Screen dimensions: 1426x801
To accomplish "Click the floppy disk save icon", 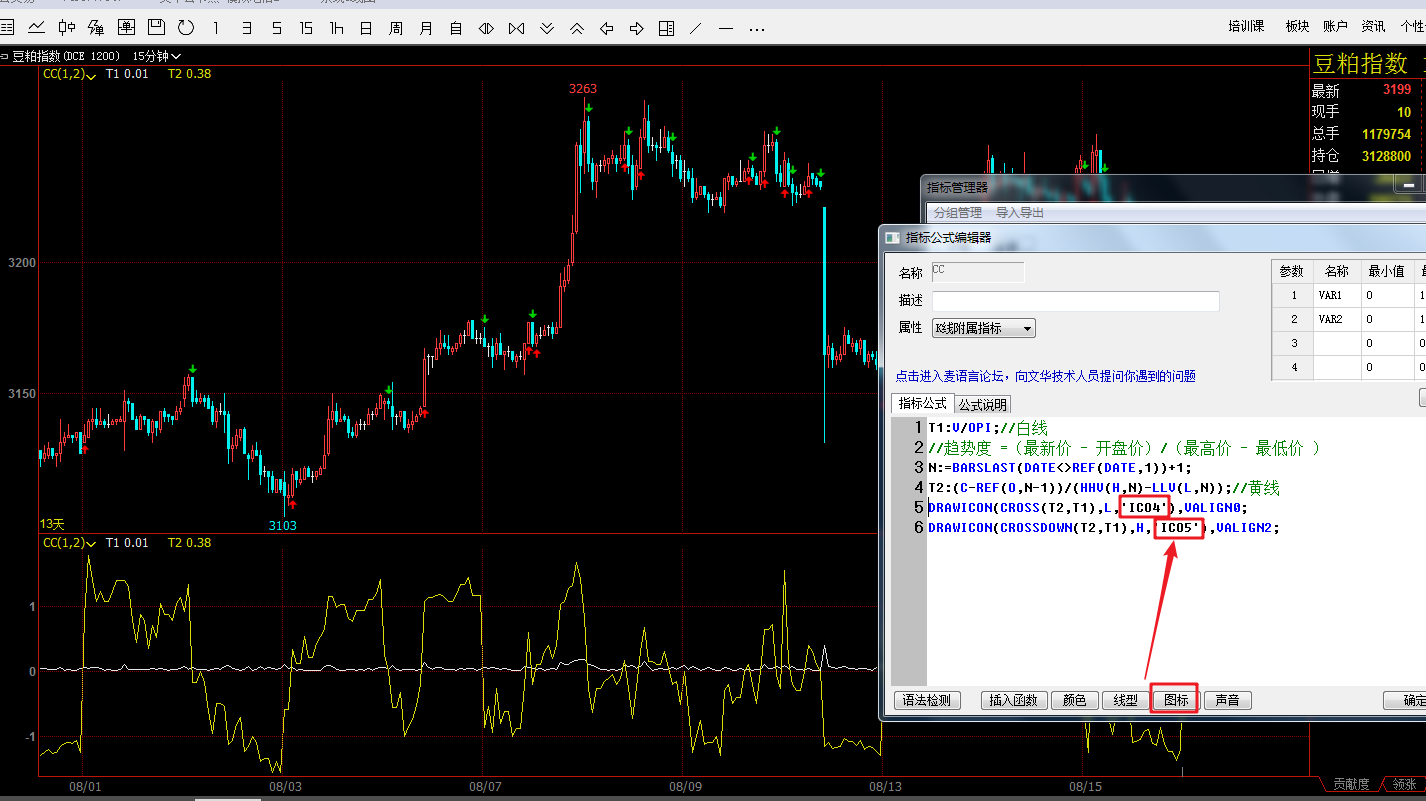I will point(157,28).
